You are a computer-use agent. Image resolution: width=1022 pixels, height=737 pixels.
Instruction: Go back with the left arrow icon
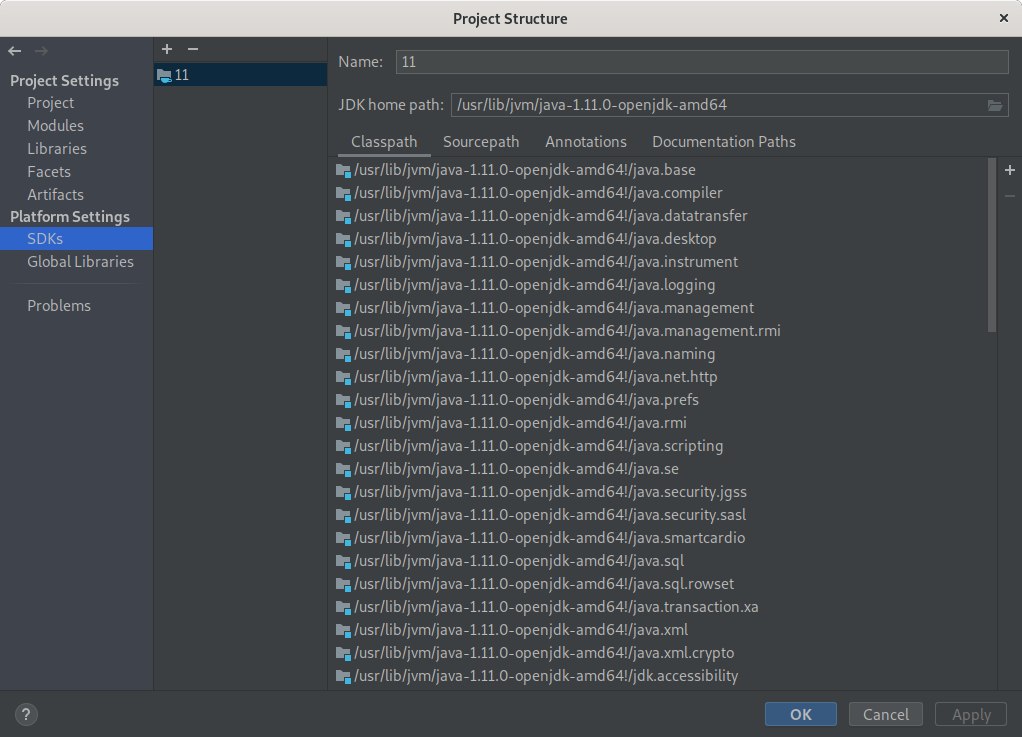point(14,51)
